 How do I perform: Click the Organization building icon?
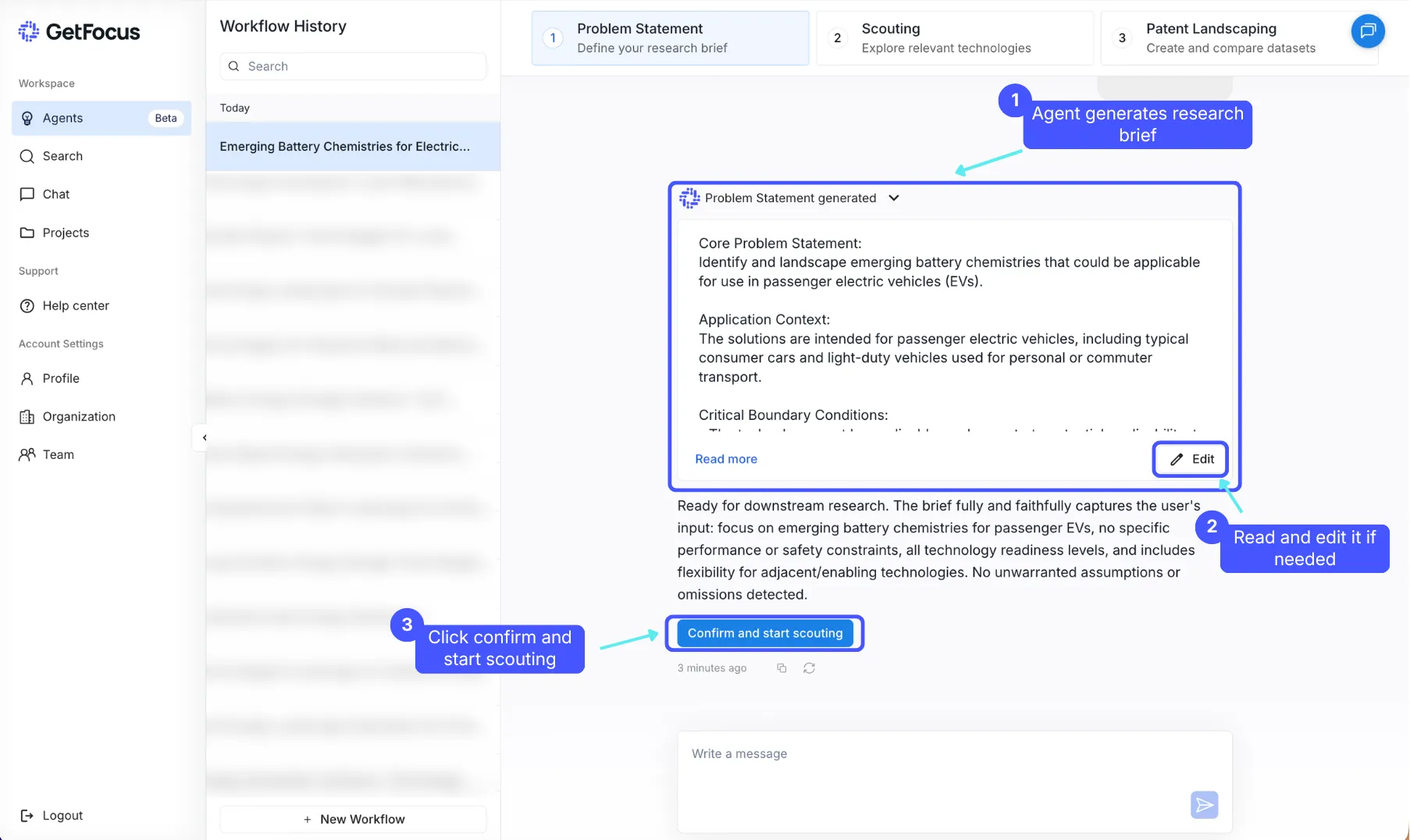click(x=27, y=417)
